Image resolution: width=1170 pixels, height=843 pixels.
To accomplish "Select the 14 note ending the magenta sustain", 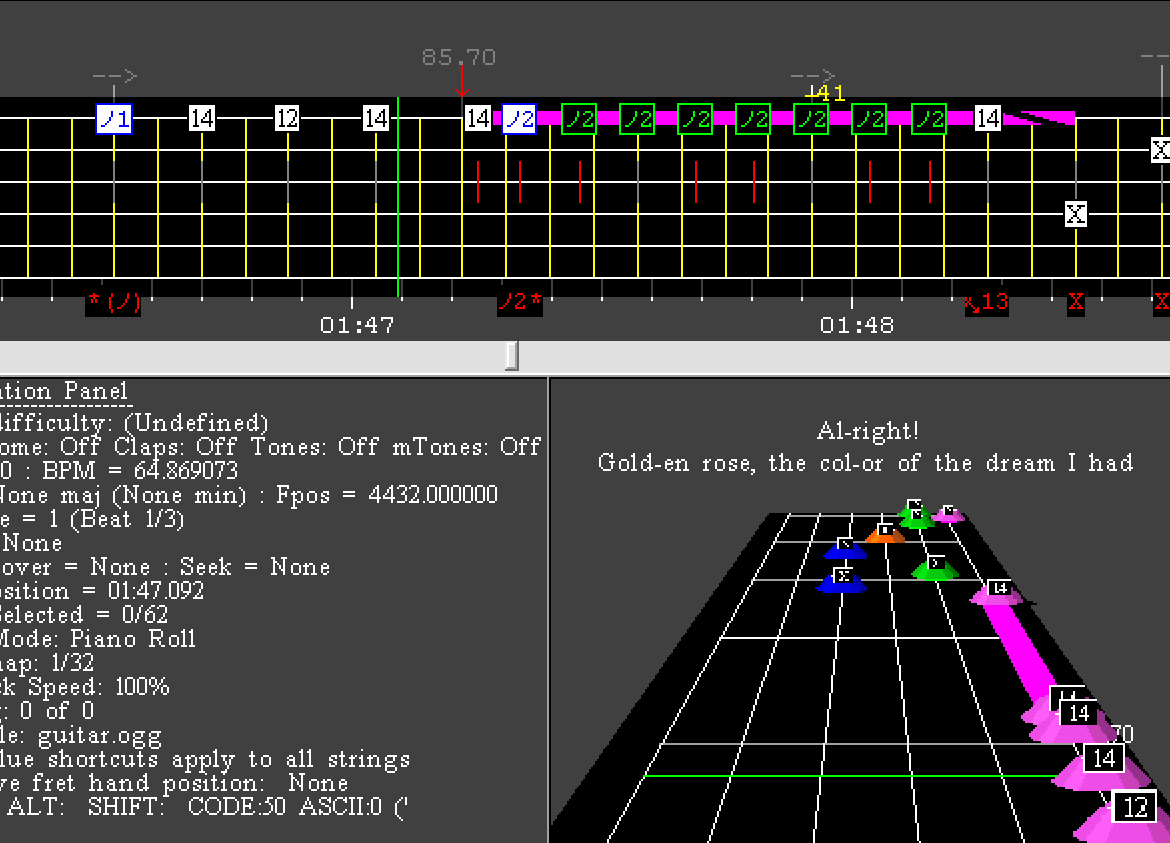I will (988, 119).
